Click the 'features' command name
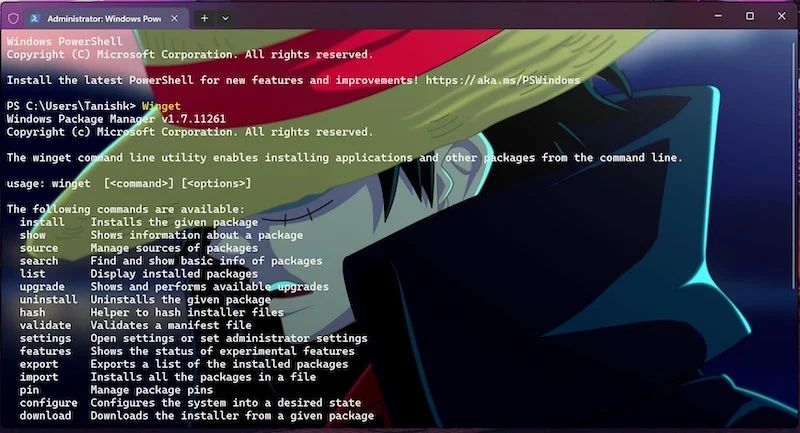The image size is (800, 433). pyautogui.click(x=45, y=351)
